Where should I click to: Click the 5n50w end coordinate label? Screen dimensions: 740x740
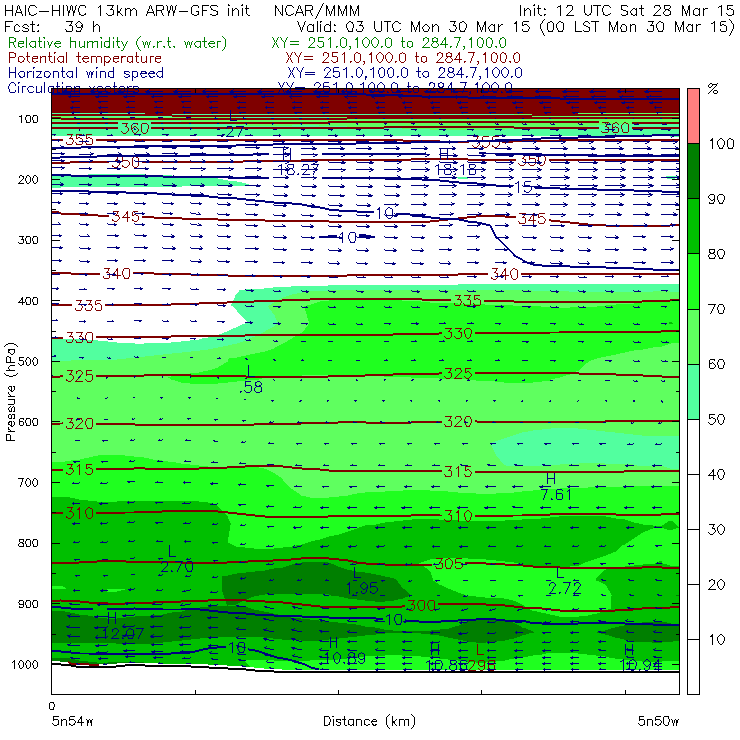[x=658, y=721]
